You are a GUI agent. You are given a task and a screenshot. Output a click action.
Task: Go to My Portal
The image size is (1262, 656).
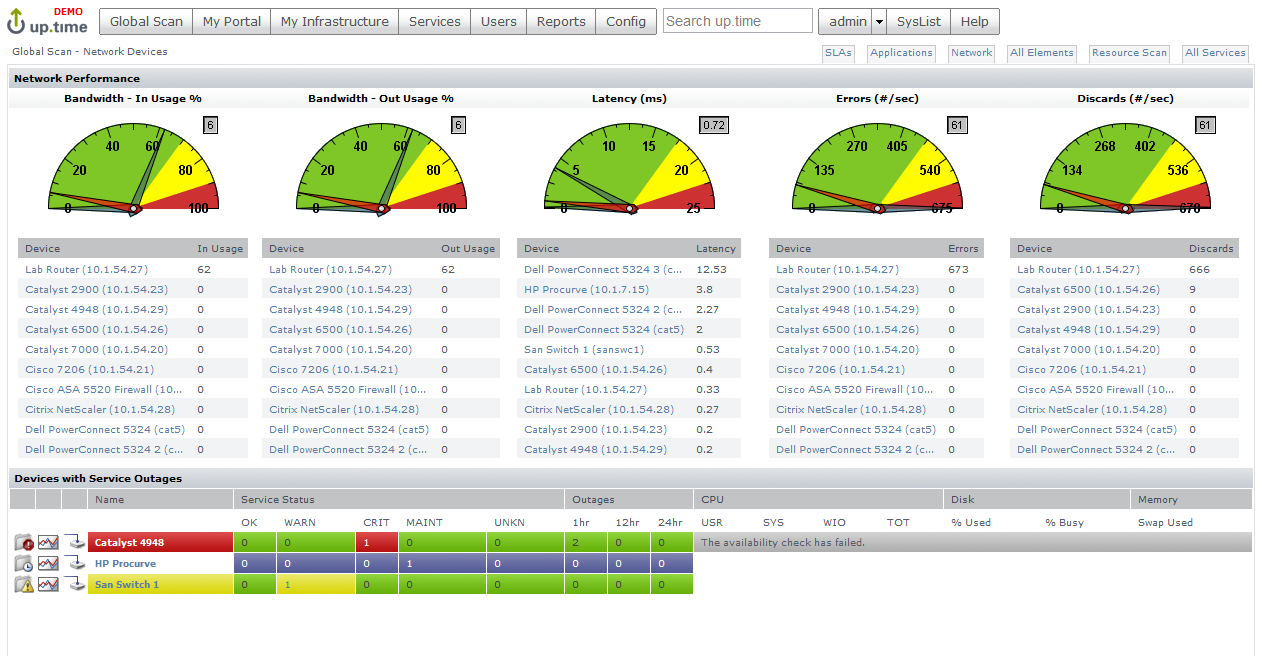(231, 21)
